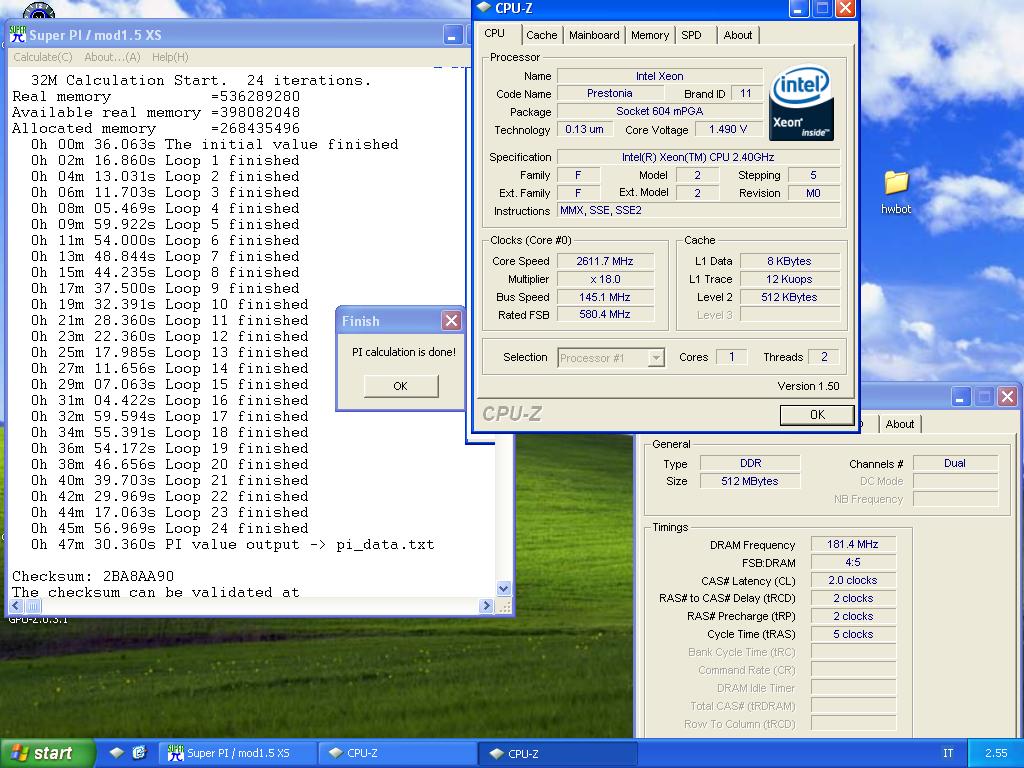
Task: Click the Loop 24 finished line
Action: coord(169,528)
